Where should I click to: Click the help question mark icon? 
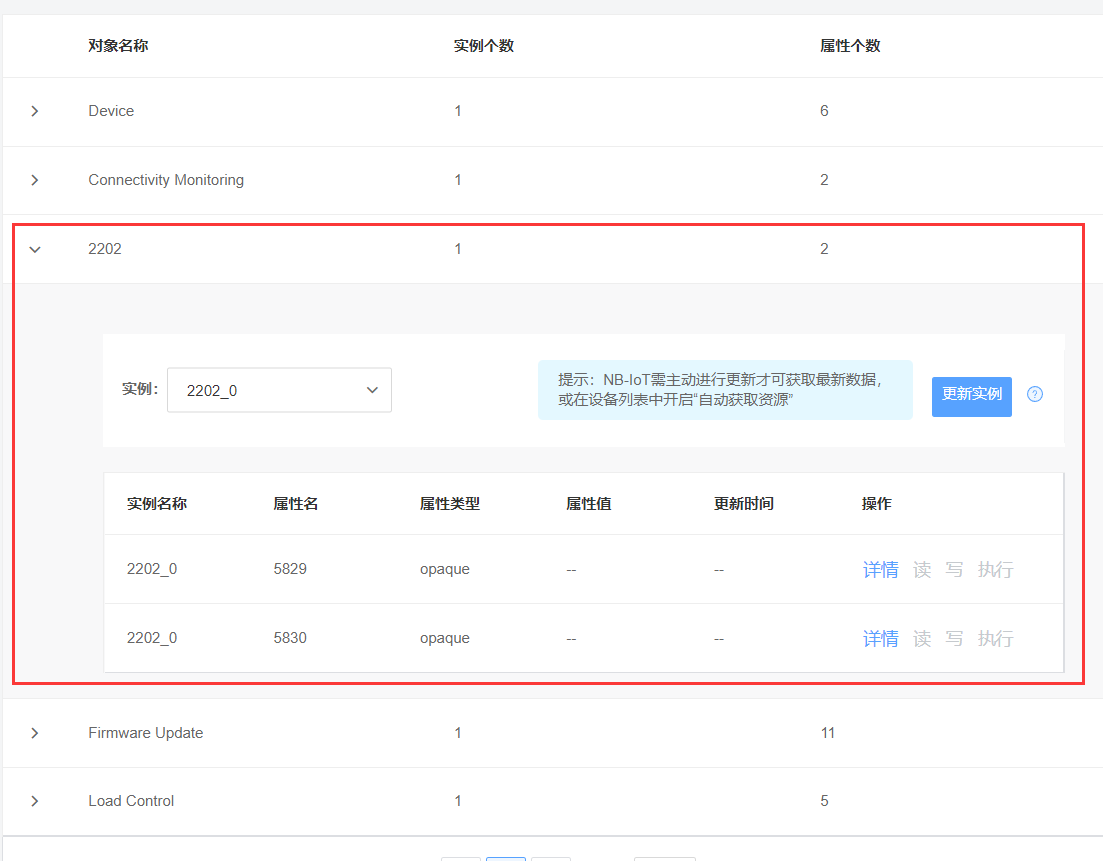pyautogui.click(x=1035, y=394)
